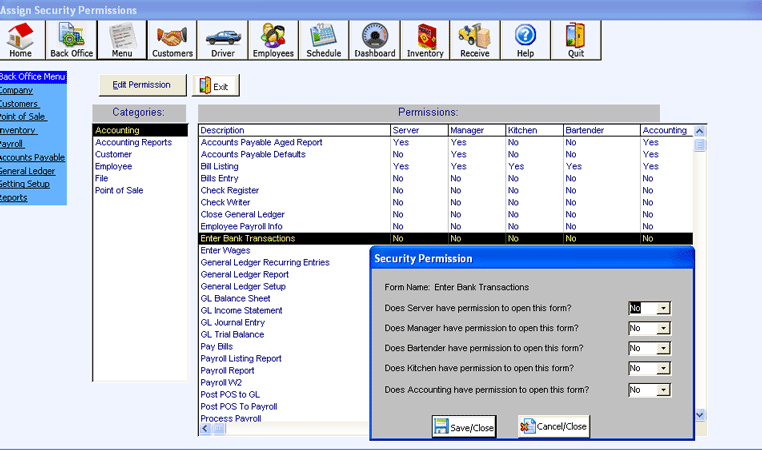The image size is (762, 450).
Task: Open the Reports sidebar link
Action: point(14,198)
